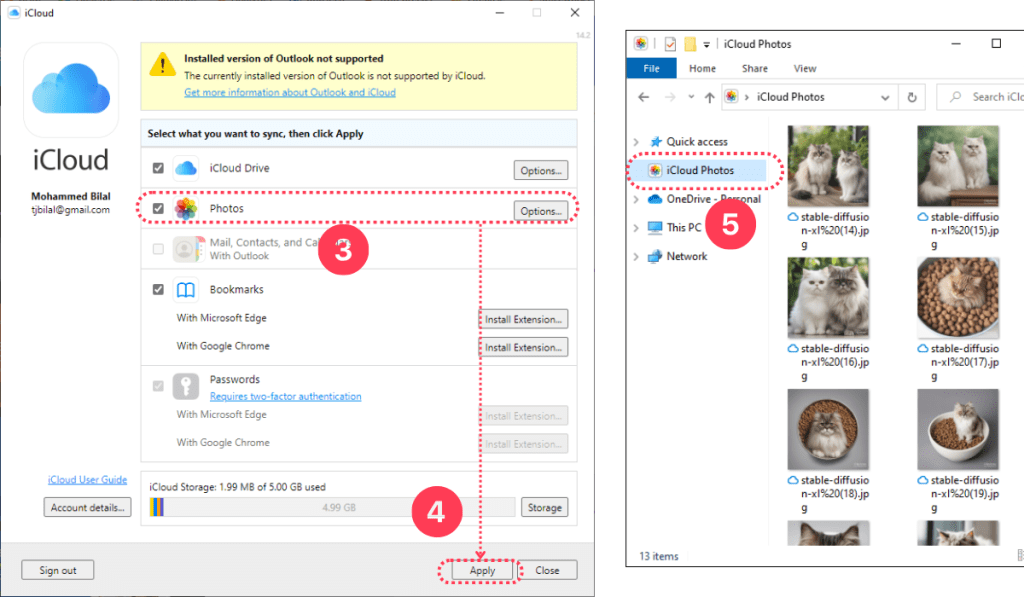Click the Options button next to Photos
1024x597 pixels.
point(541,211)
